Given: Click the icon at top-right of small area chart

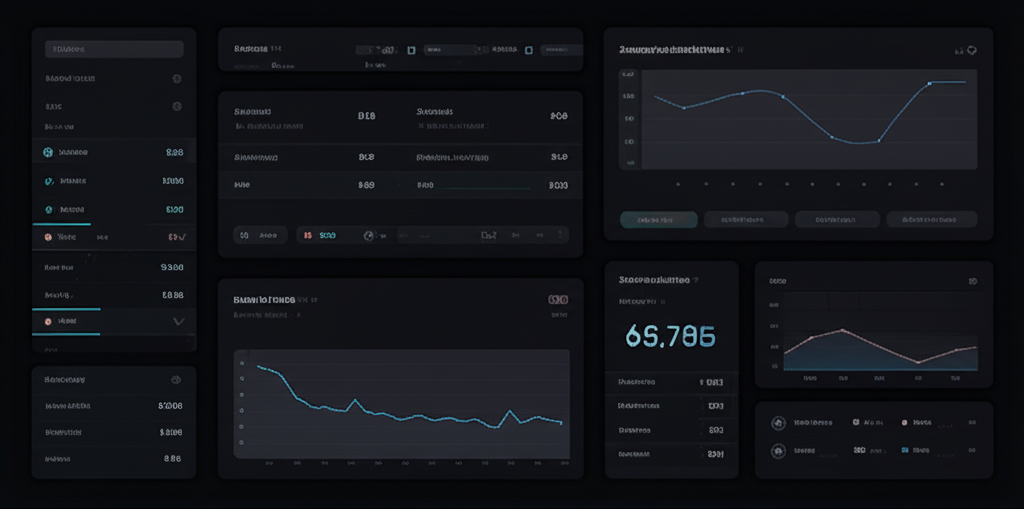Looking at the screenshot, I should pyautogui.click(x=972, y=282).
